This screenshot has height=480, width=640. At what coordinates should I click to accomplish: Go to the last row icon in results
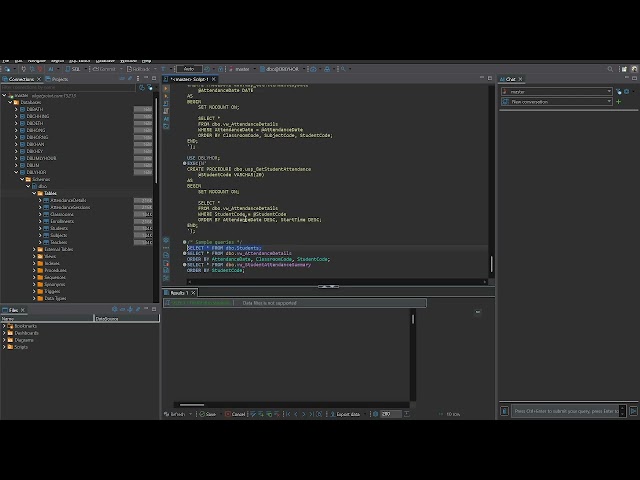tap(311, 414)
